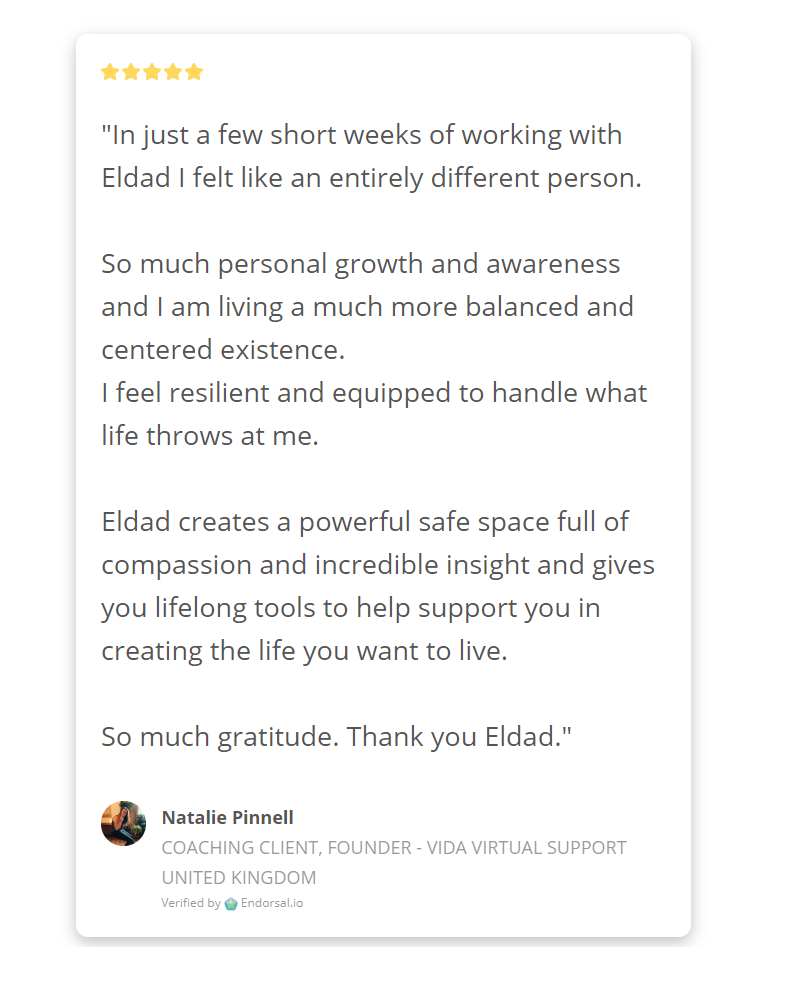Click the line "So much personal growth and awareness"
800x1000 pixels.
click(x=360, y=264)
